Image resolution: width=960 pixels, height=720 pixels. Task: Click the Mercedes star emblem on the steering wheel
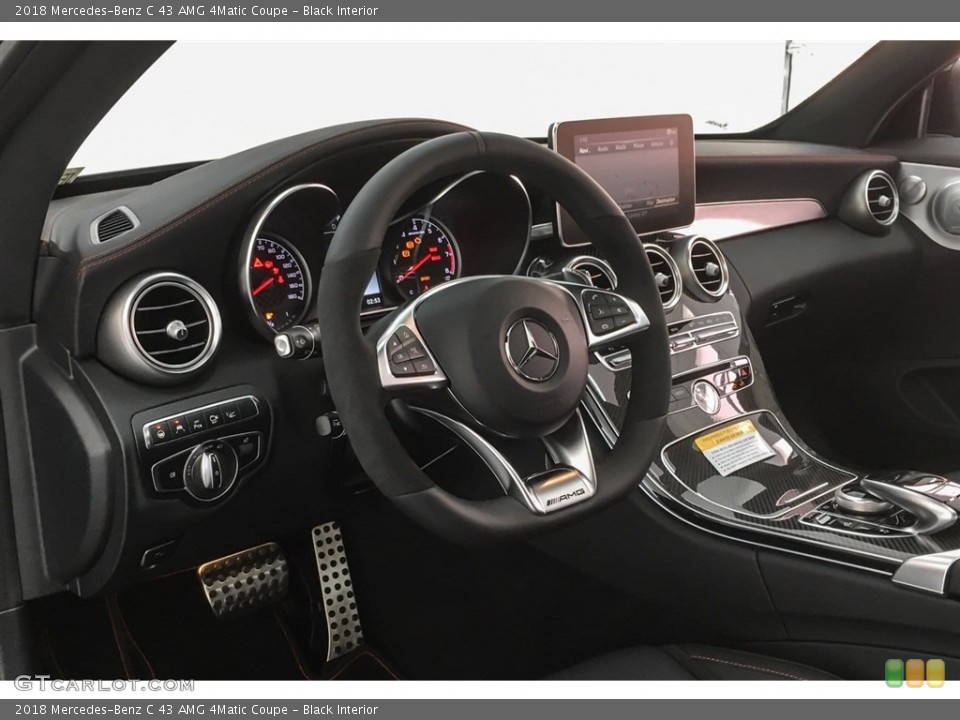click(531, 350)
